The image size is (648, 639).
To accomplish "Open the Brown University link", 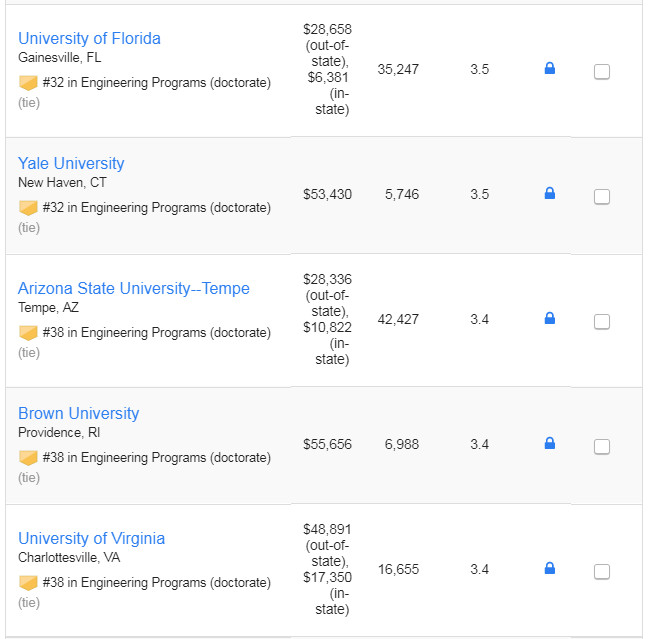I will [x=79, y=413].
